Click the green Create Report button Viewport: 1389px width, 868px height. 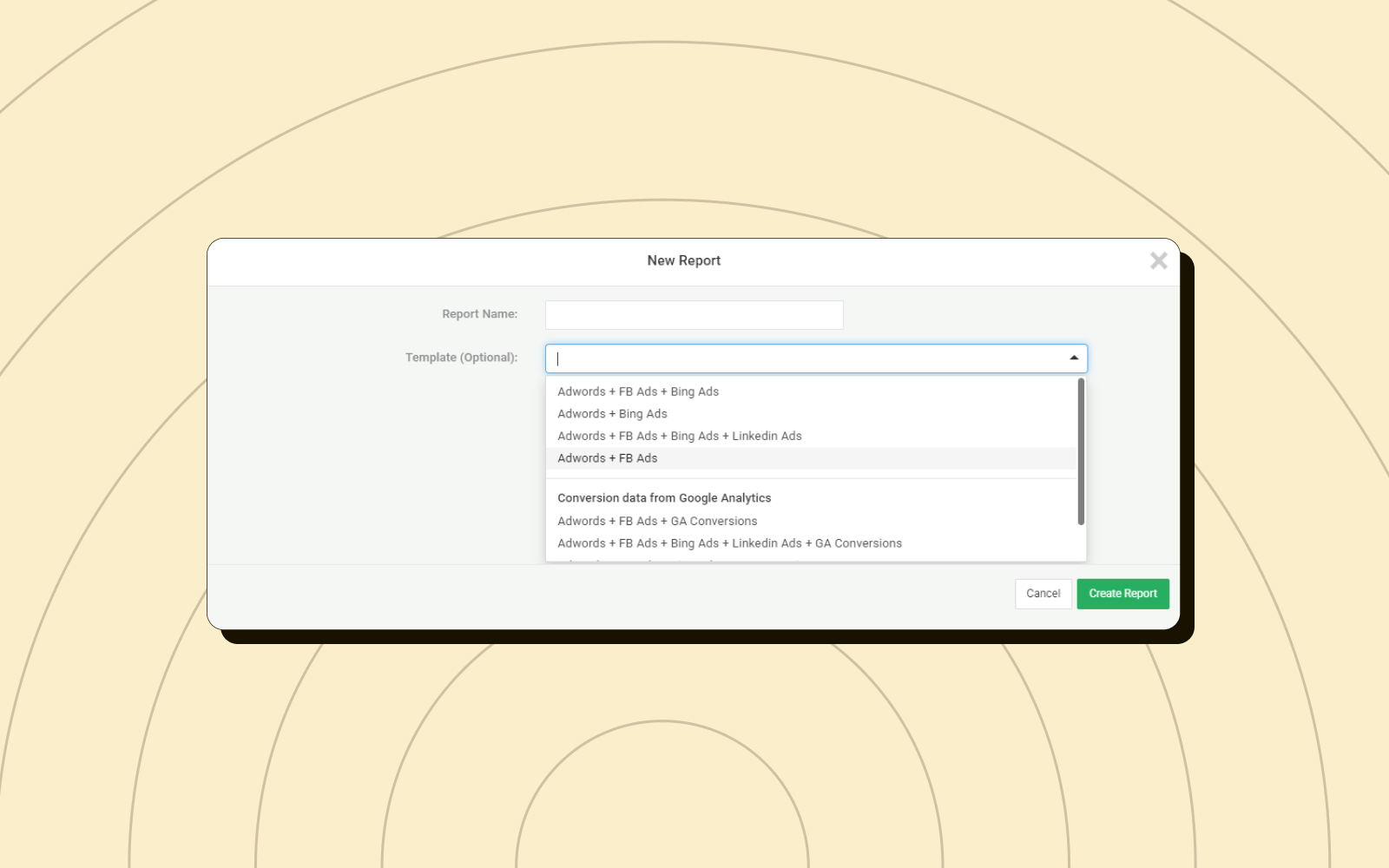1123,594
